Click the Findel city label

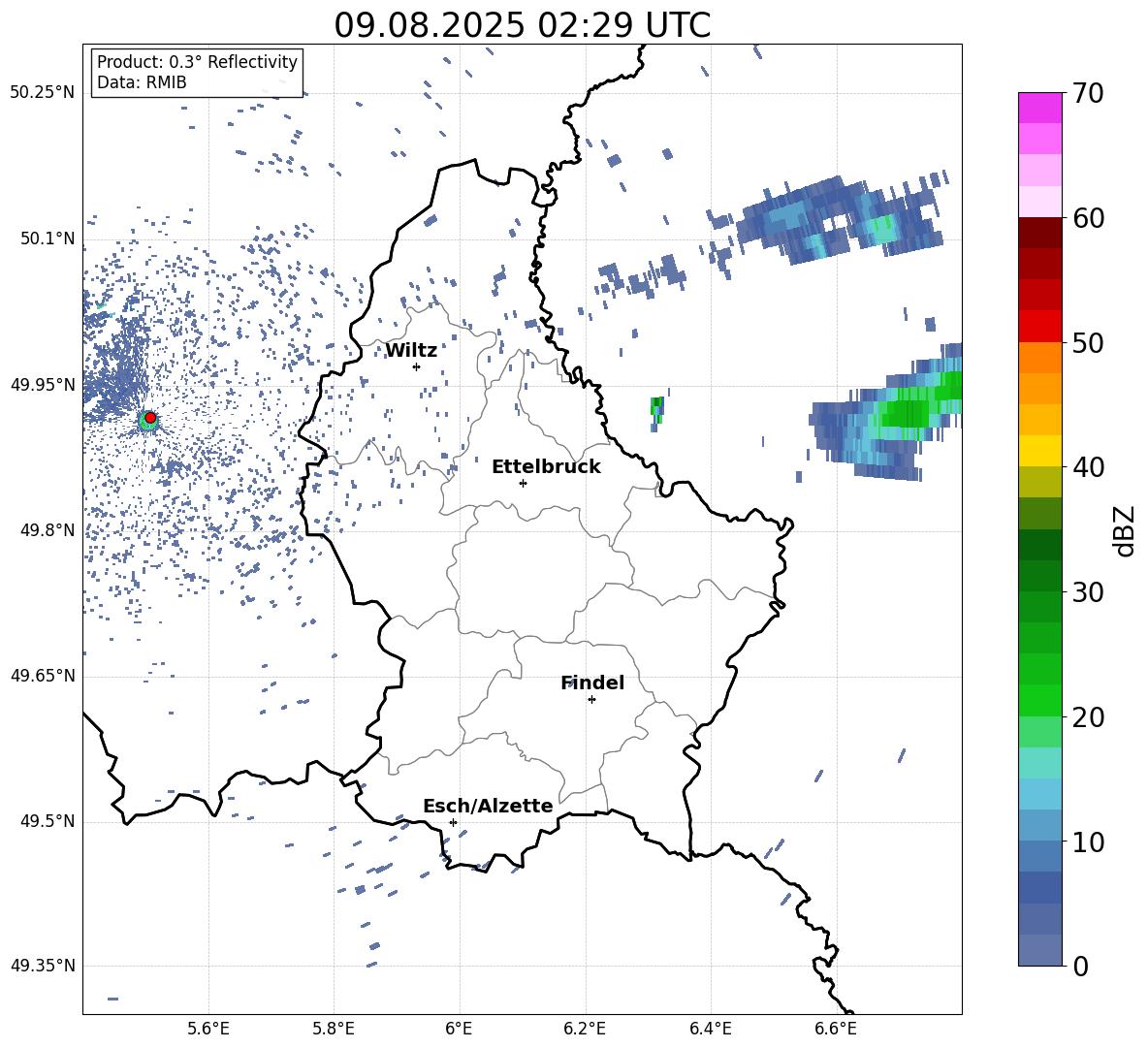click(592, 683)
